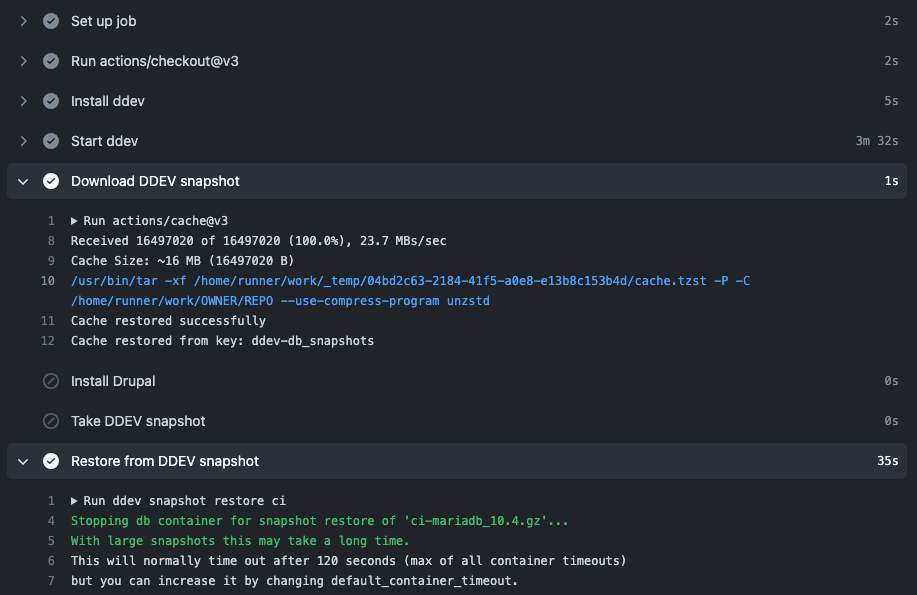The height and width of the screenshot is (595, 917).
Task: Click the success icon next to Run actions/checkout@v3
Action: [x=50, y=60]
